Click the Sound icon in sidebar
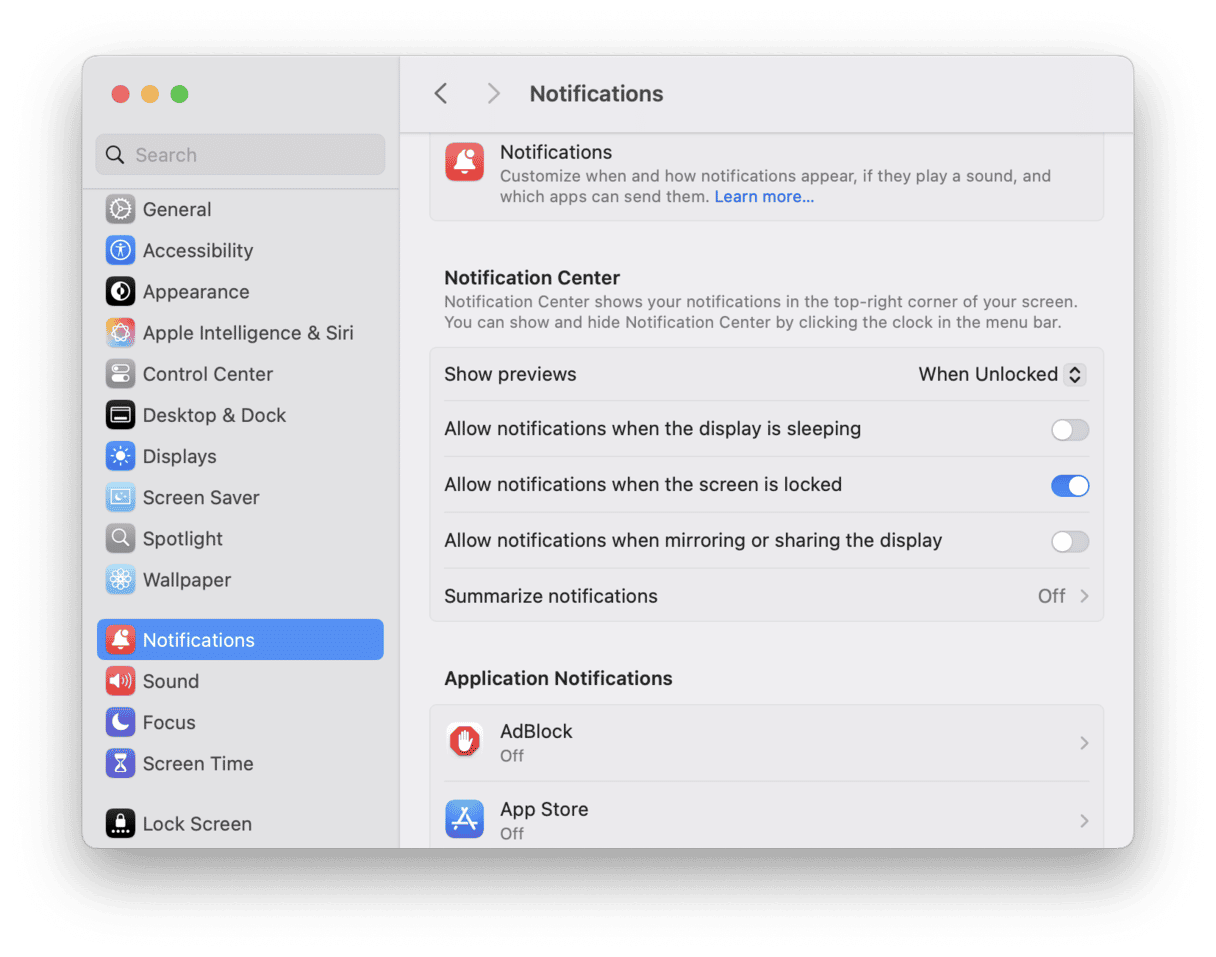 coord(120,681)
